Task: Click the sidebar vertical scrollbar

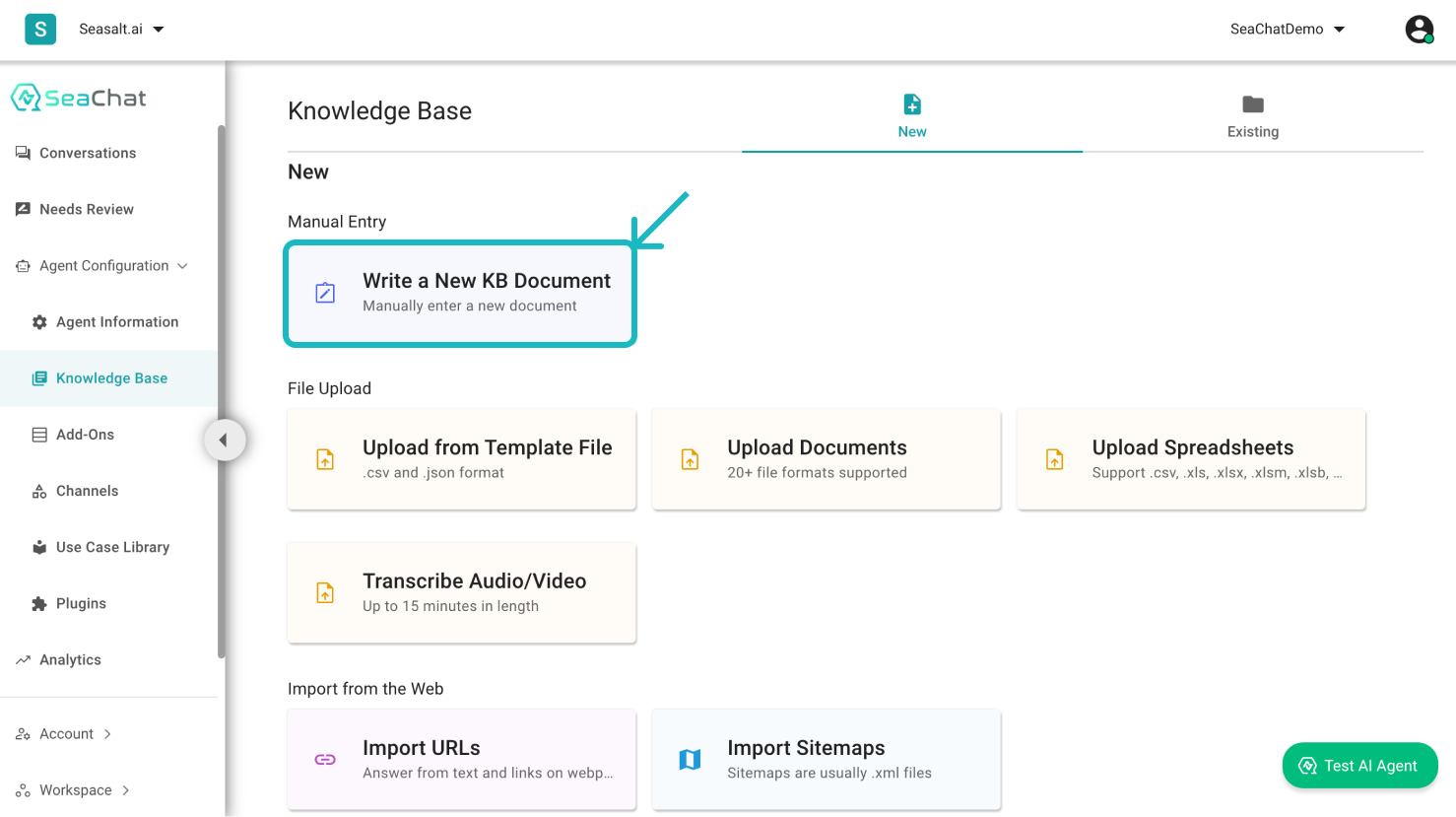Action: [222, 391]
